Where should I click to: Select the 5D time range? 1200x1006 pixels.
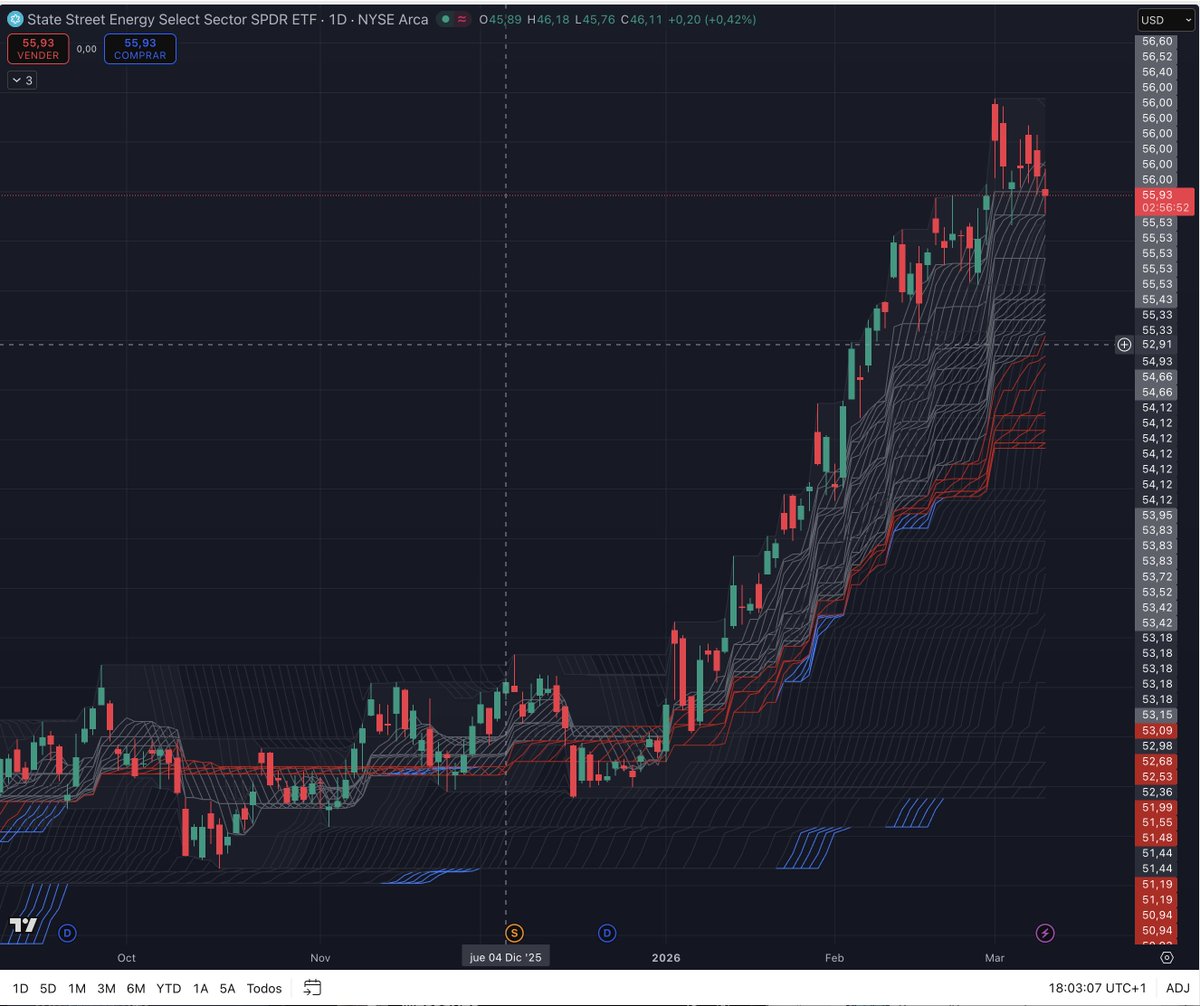coord(48,988)
